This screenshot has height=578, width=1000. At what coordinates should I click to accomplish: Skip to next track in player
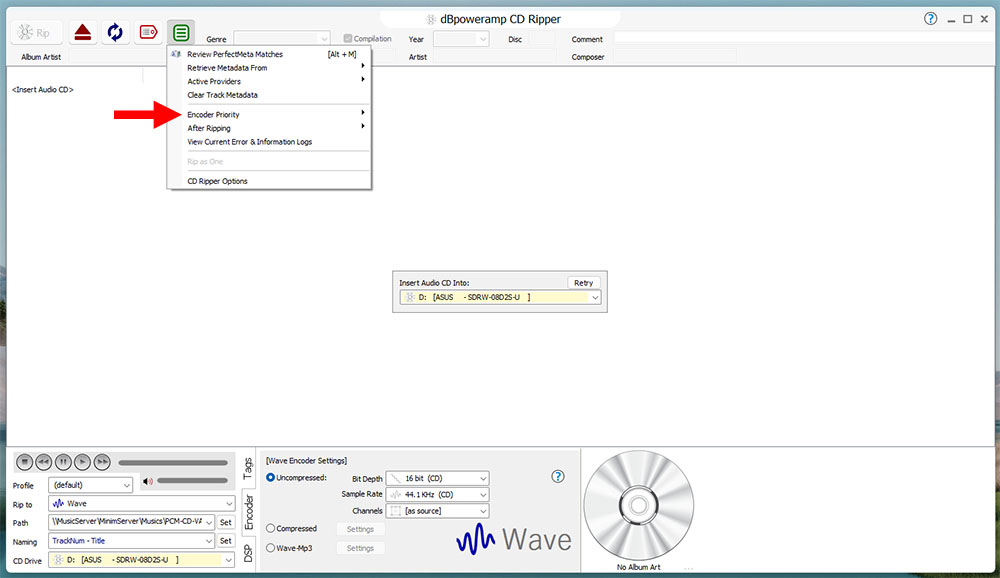[x=103, y=462]
